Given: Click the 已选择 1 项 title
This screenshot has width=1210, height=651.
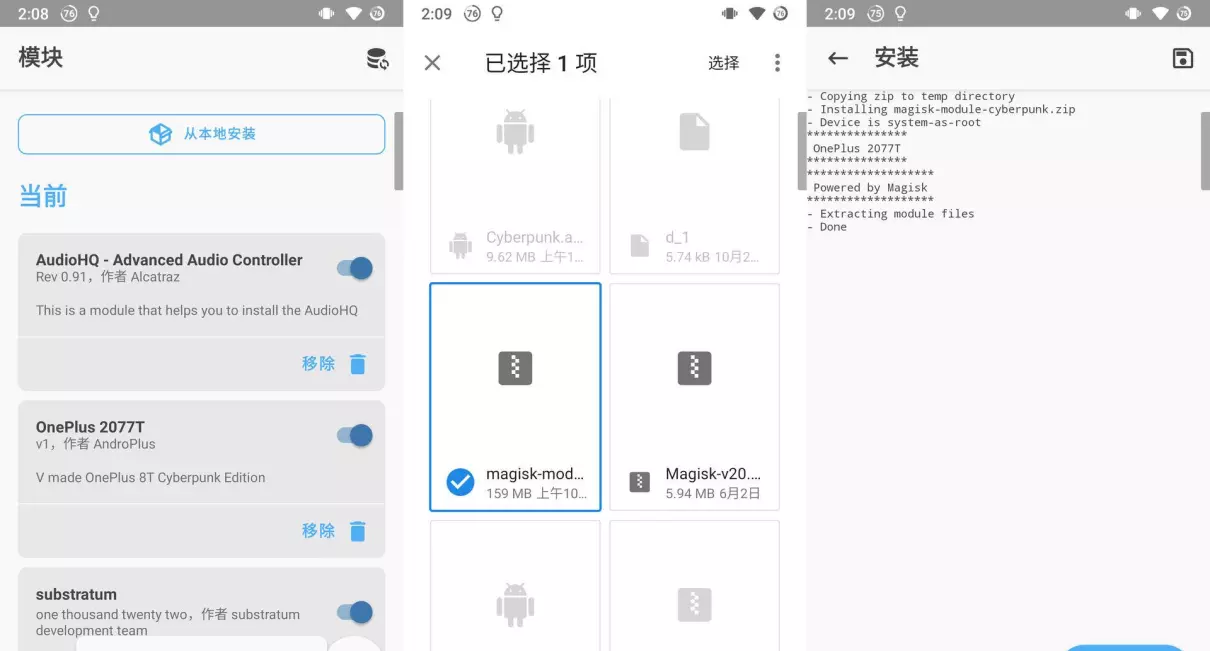Looking at the screenshot, I should [x=541, y=63].
